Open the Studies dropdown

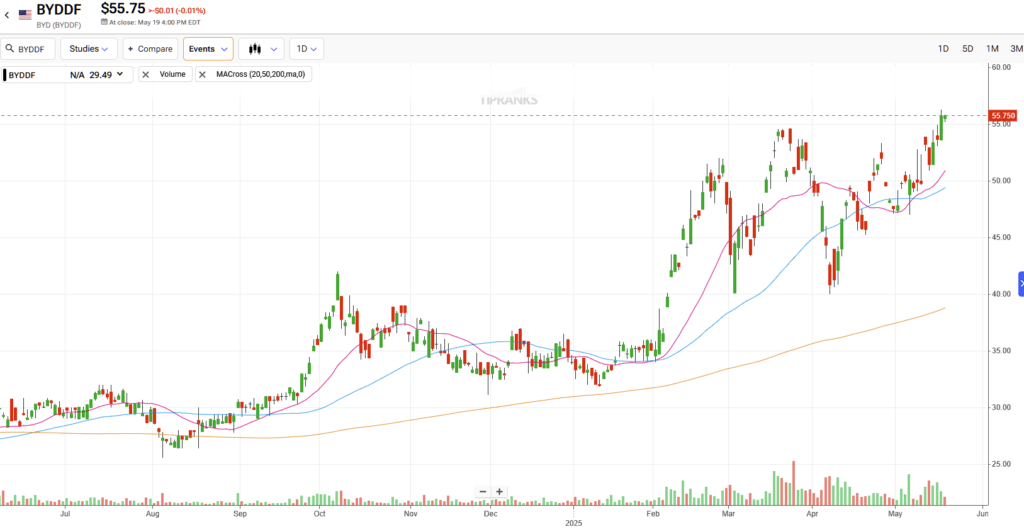tap(89, 49)
